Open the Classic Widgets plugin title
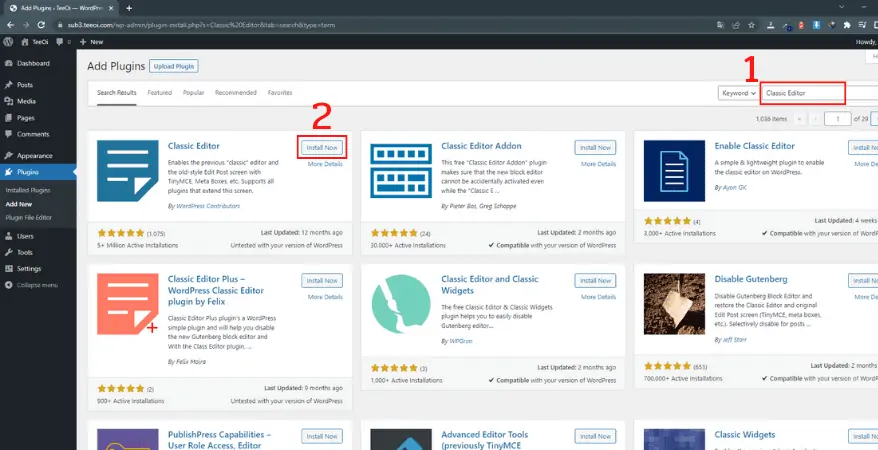 coord(745,434)
